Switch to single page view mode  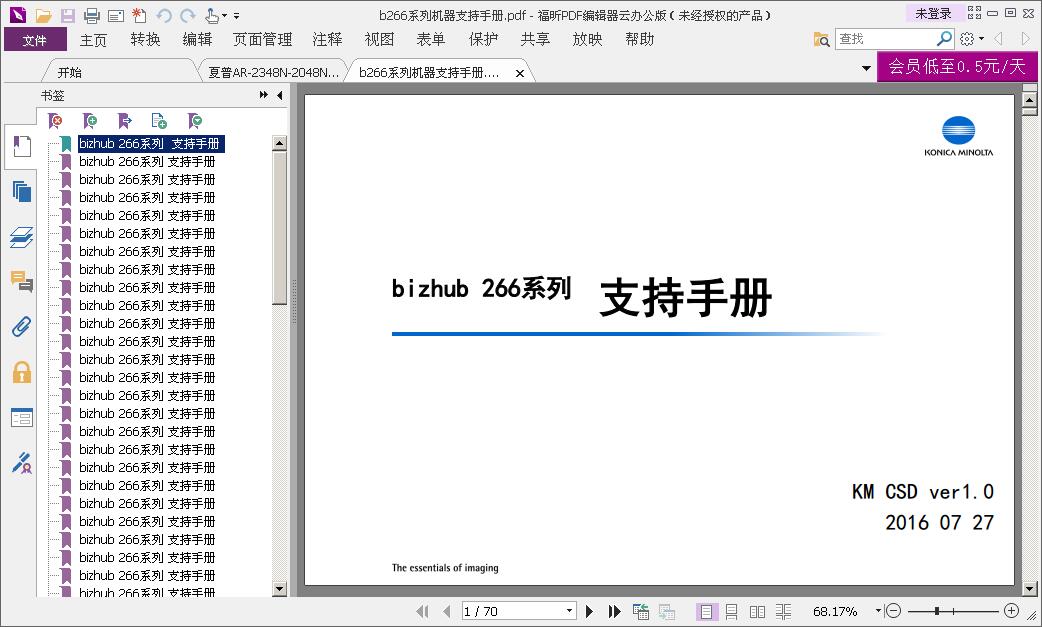pos(706,611)
